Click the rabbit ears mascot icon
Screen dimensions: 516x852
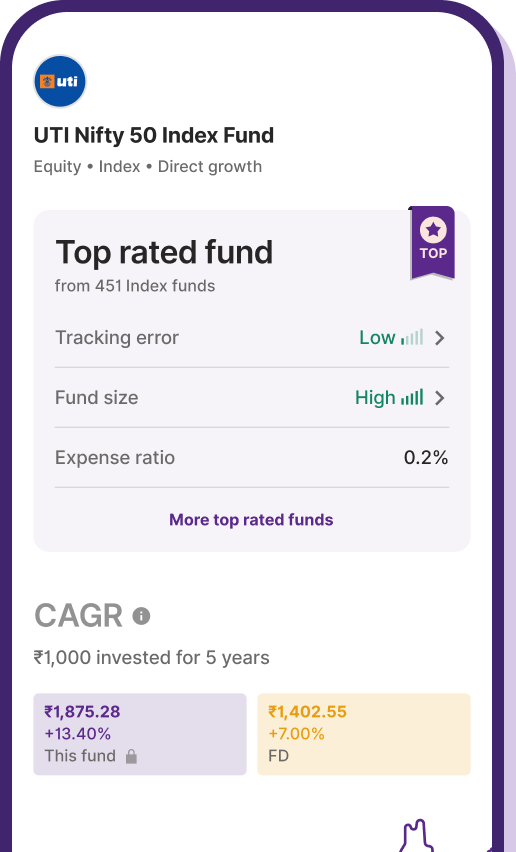click(417, 835)
